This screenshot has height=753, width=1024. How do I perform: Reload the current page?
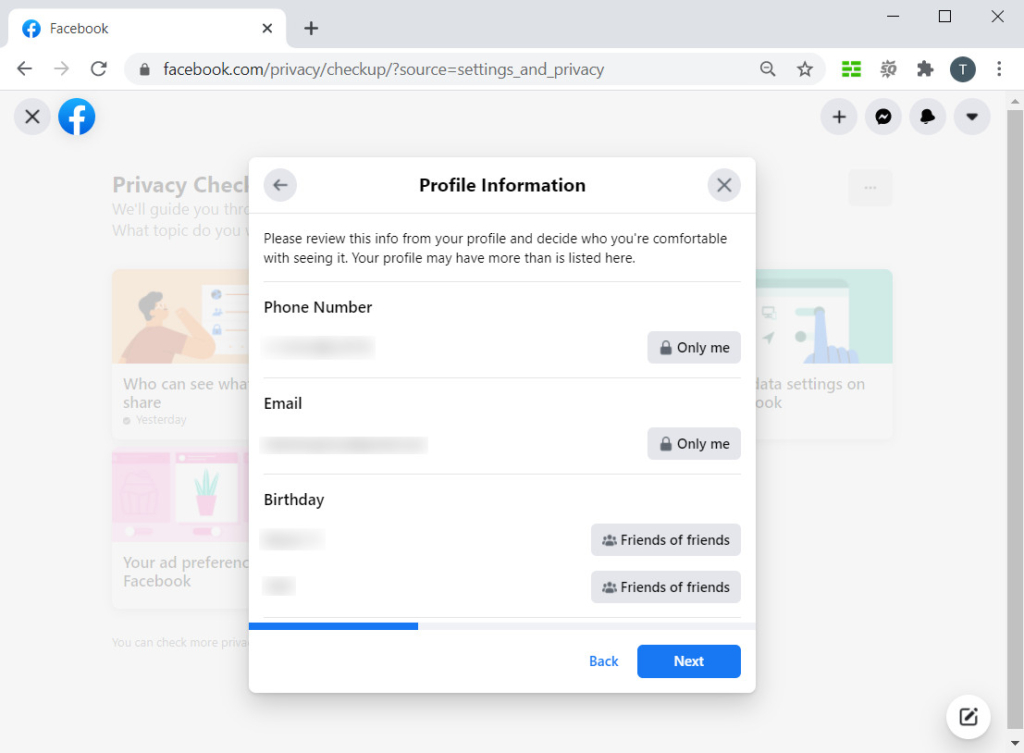click(98, 69)
